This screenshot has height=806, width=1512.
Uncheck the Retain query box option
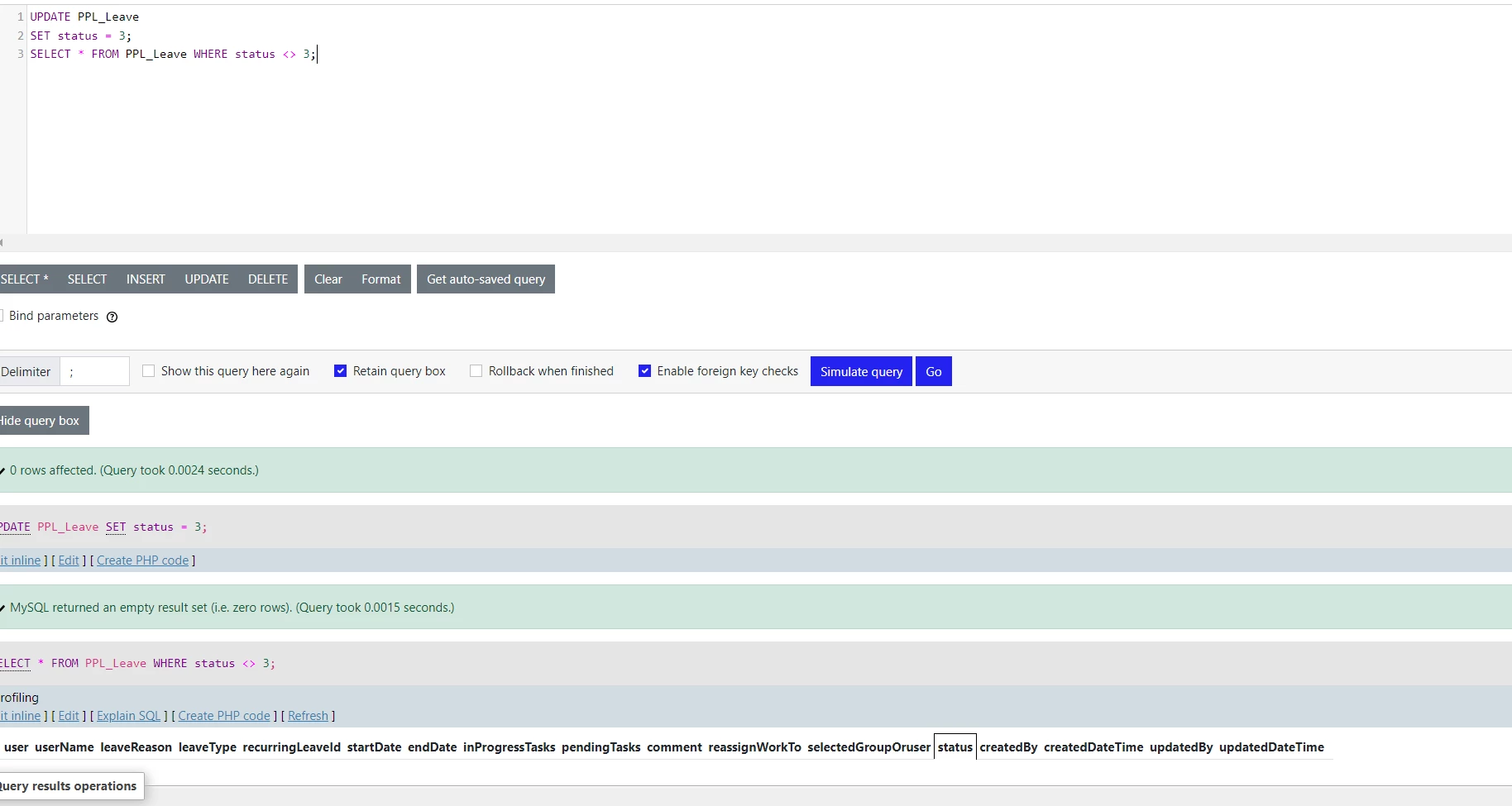click(x=340, y=371)
